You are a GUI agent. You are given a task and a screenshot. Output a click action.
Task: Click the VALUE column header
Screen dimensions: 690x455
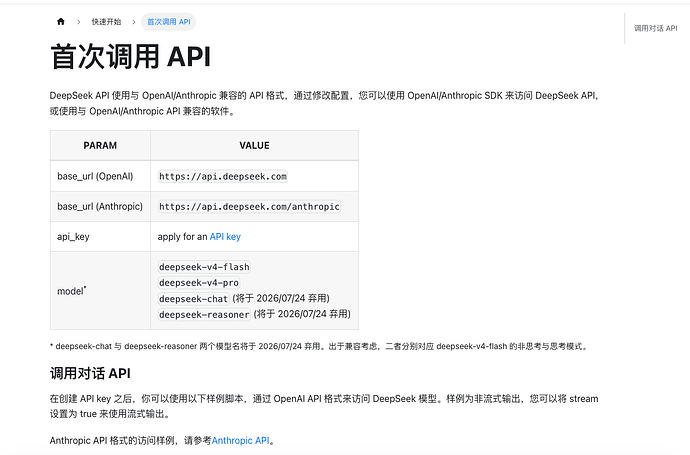pos(254,146)
